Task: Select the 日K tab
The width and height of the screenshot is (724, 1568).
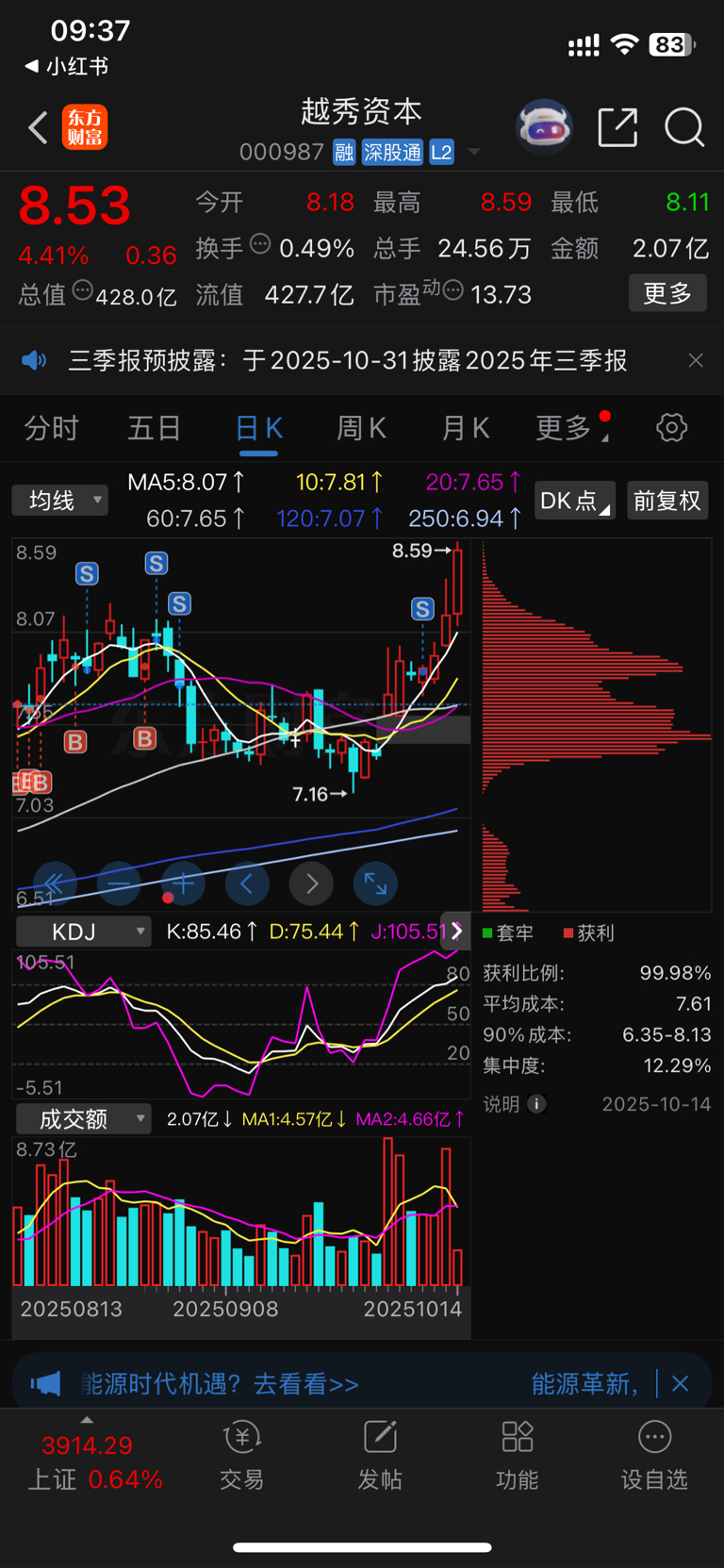Action: pyautogui.click(x=258, y=428)
